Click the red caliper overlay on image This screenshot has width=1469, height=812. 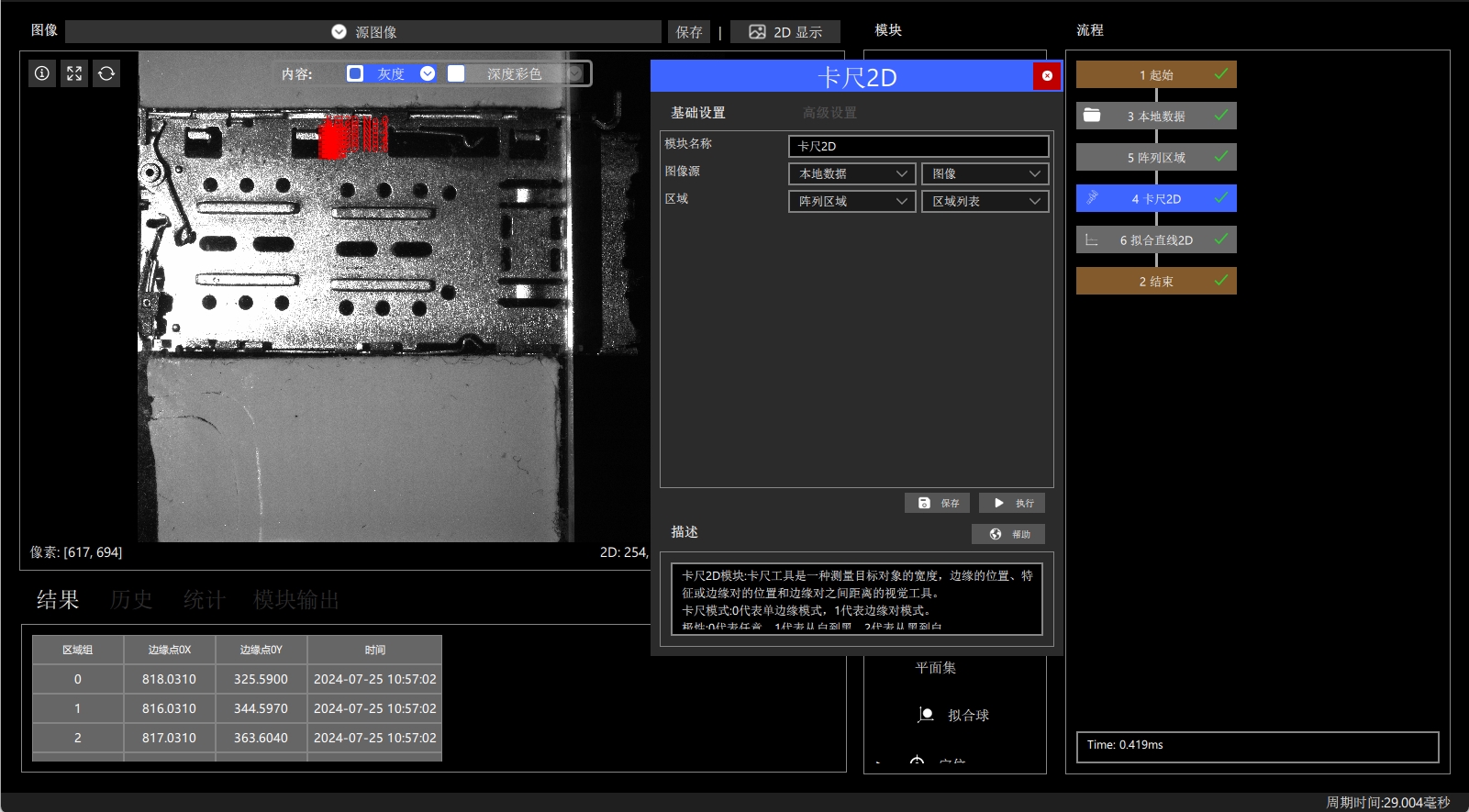pos(353,137)
